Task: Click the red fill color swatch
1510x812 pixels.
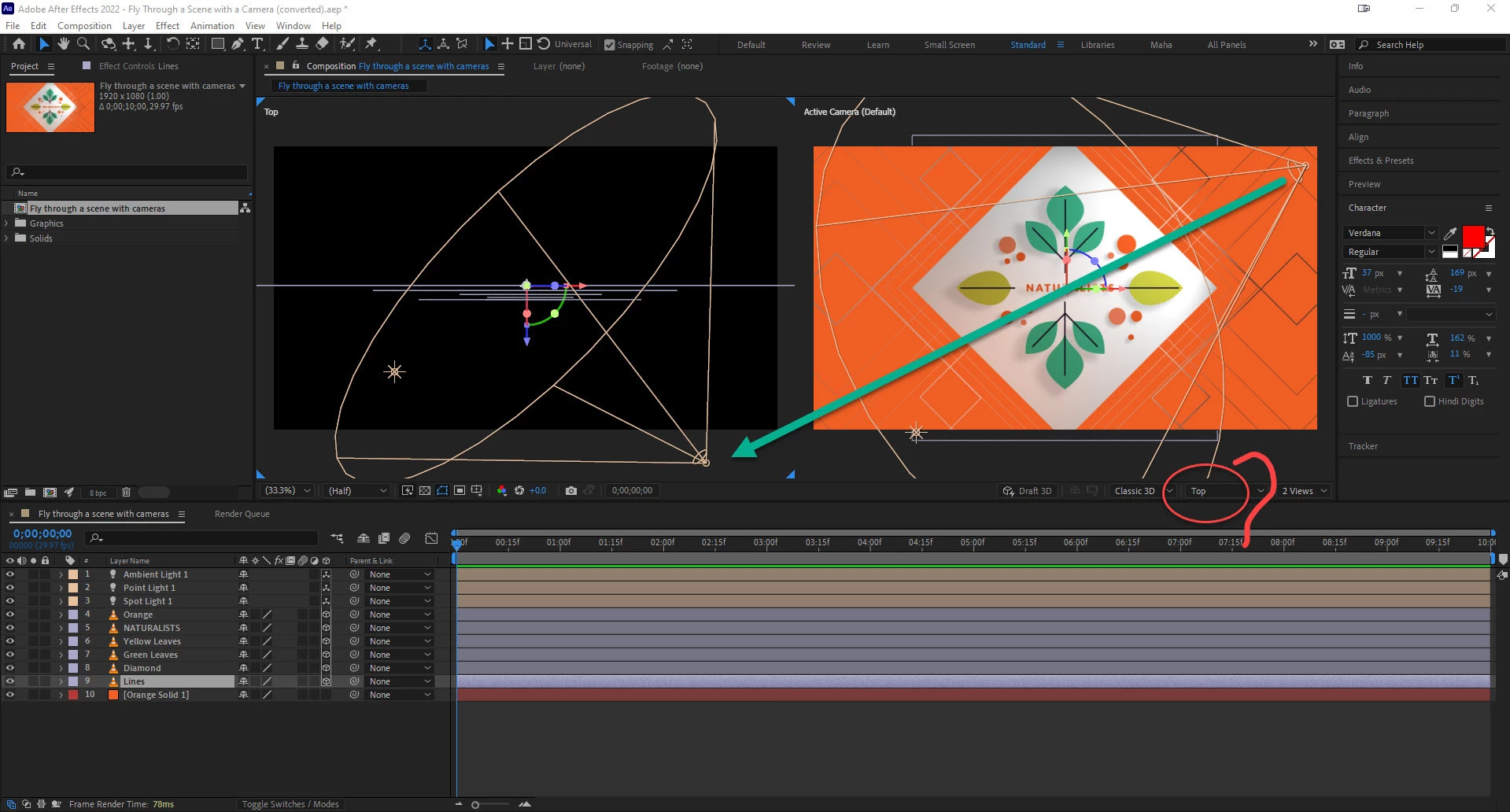Action: 1473,236
